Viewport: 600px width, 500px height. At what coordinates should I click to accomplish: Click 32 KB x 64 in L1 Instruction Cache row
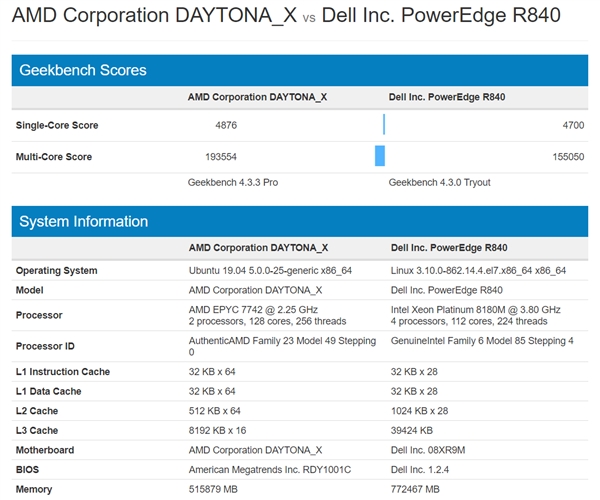click(212, 372)
